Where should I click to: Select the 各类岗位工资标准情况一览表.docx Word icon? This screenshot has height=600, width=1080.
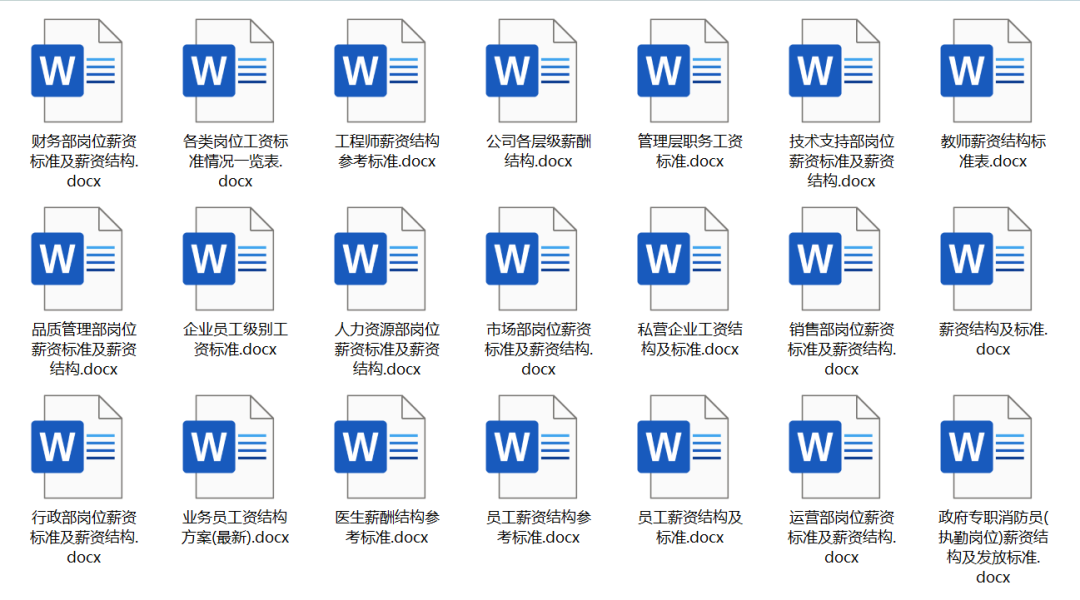pyautogui.click(x=229, y=71)
